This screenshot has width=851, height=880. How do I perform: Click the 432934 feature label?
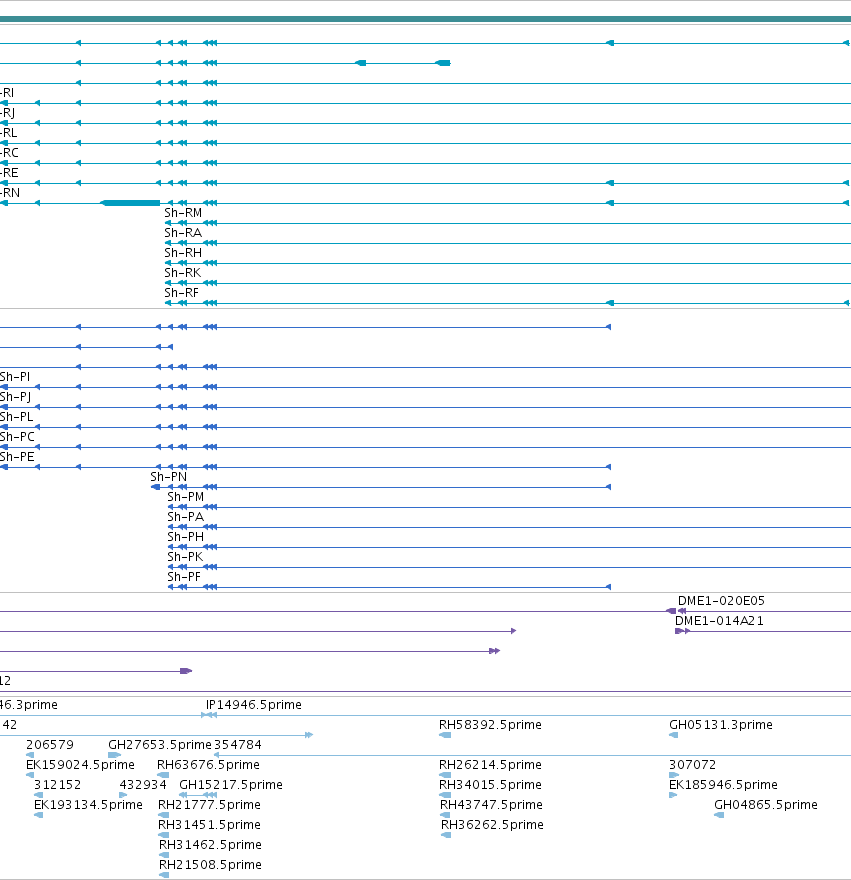pyautogui.click(x=143, y=785)
